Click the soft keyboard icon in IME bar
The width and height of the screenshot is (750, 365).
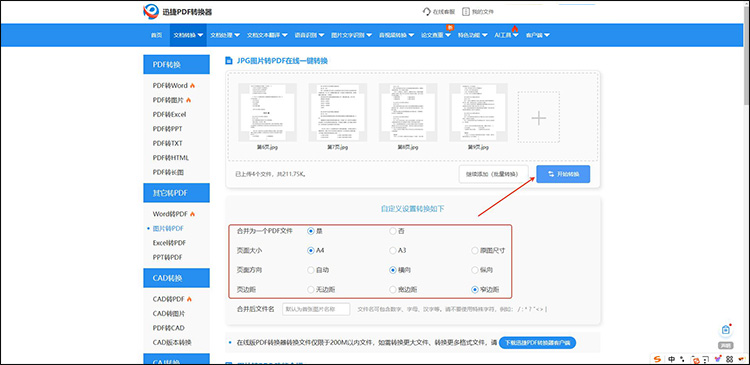pos(706,359)
